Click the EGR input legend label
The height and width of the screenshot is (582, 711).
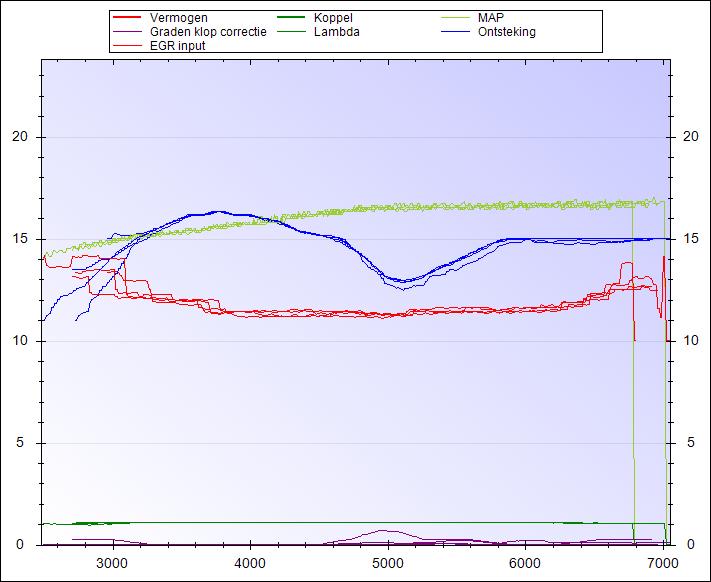click(x=178, y=46)
